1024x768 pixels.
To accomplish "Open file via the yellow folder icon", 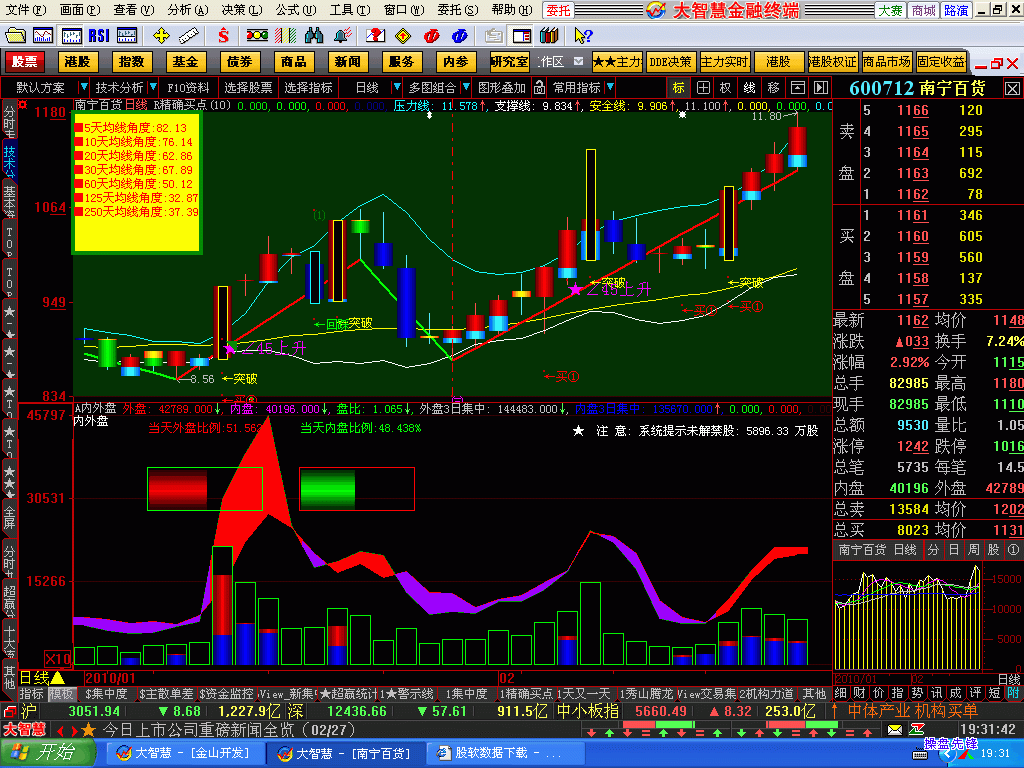I will pos(15,35).
